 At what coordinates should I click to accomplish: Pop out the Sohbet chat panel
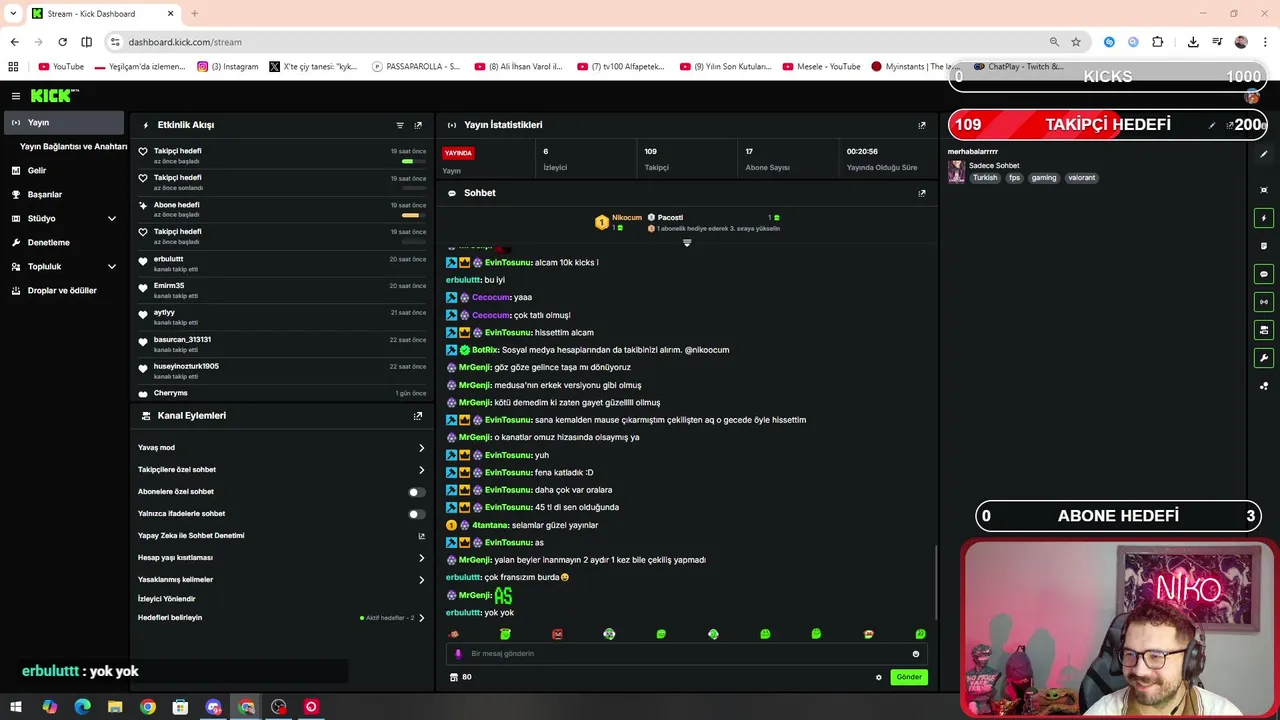922,193
